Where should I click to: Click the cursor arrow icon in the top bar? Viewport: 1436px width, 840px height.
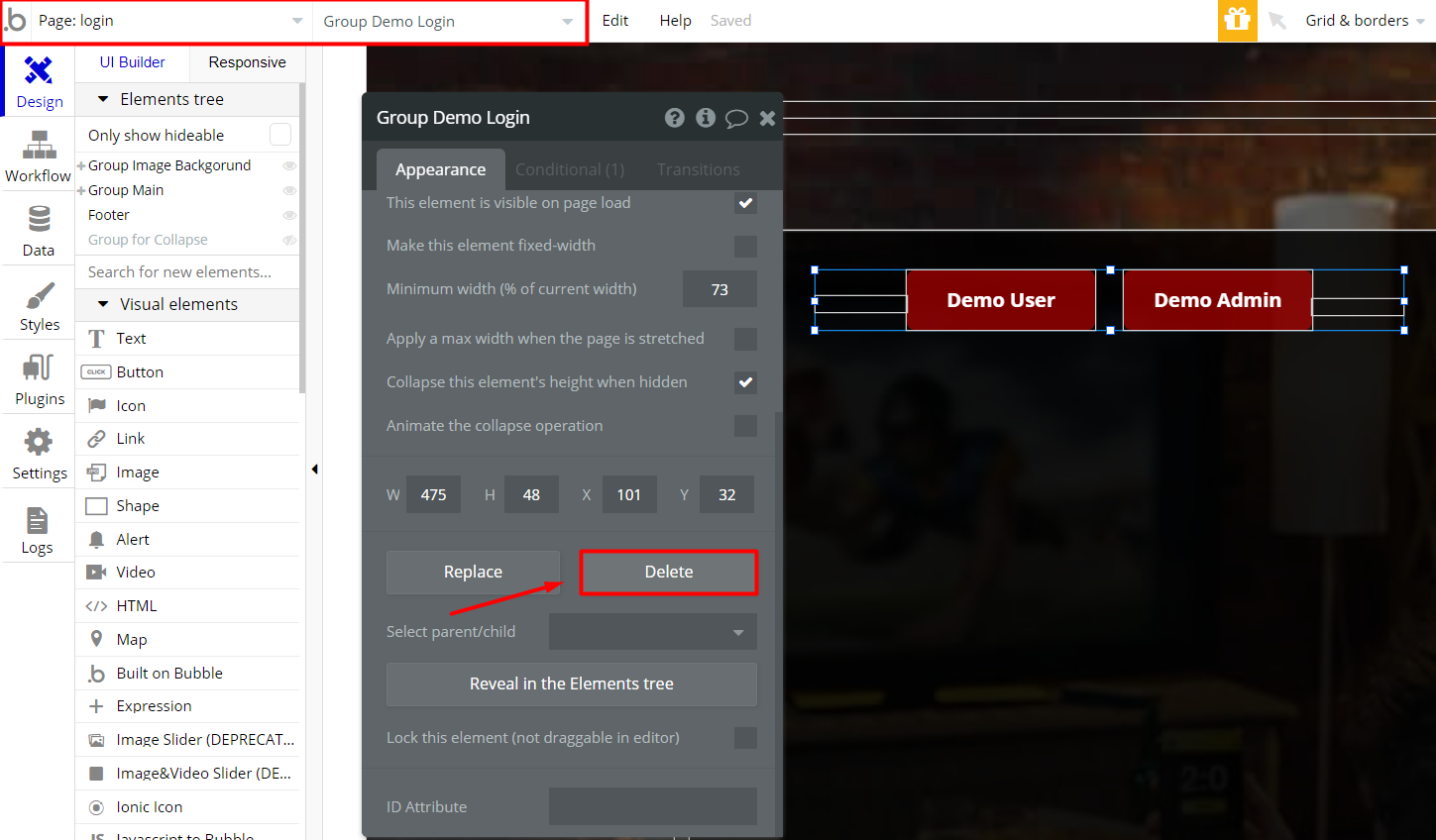[1277, 21]
